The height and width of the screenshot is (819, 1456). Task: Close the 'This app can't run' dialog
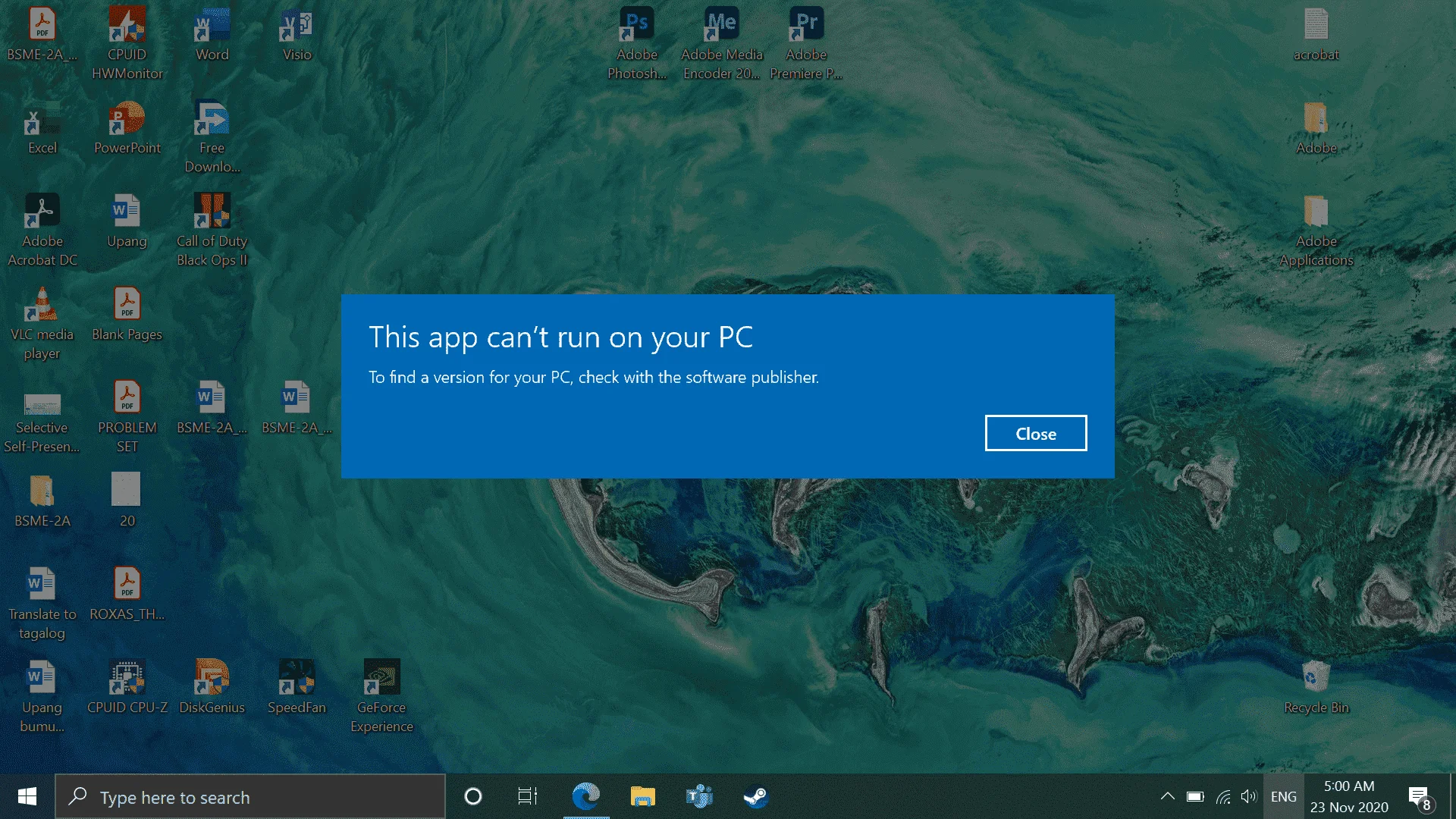coord(1035,433)
